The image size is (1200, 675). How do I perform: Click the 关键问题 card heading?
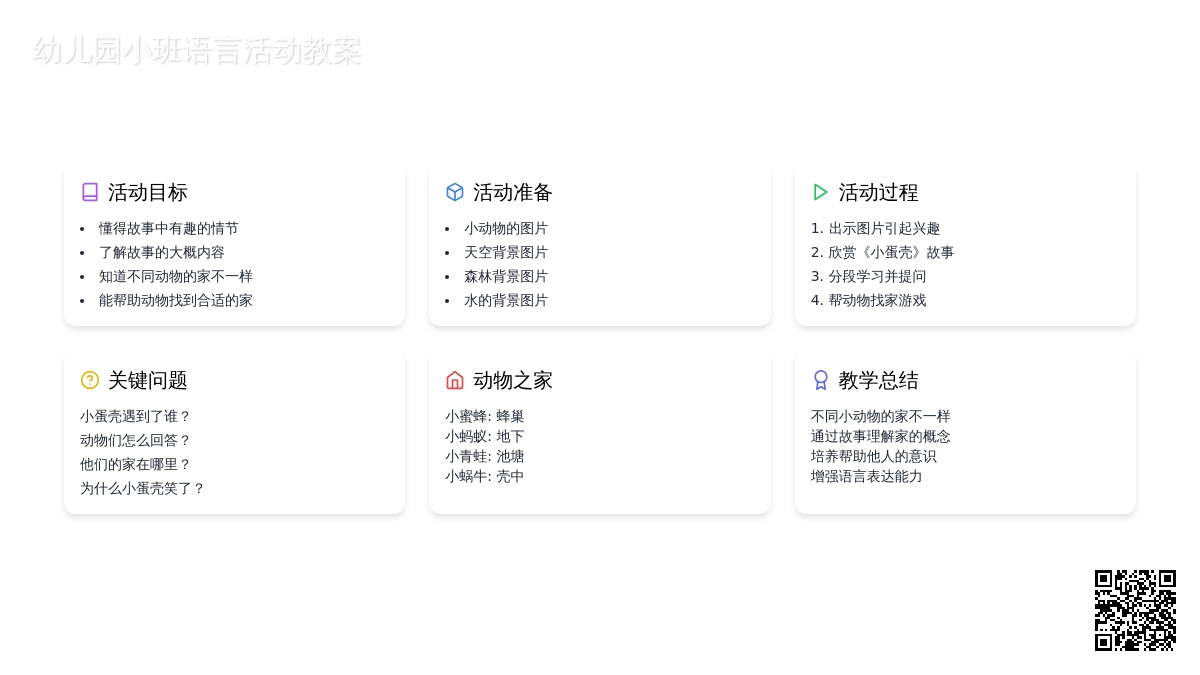coord(148,380)
